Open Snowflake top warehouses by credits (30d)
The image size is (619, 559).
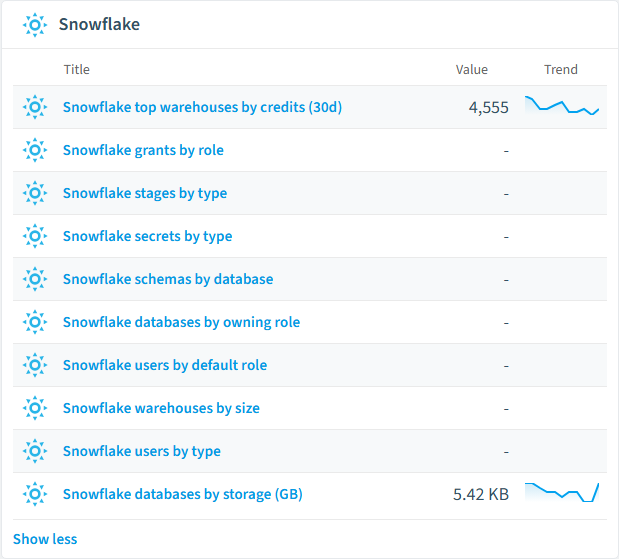[x=202, y=107]
